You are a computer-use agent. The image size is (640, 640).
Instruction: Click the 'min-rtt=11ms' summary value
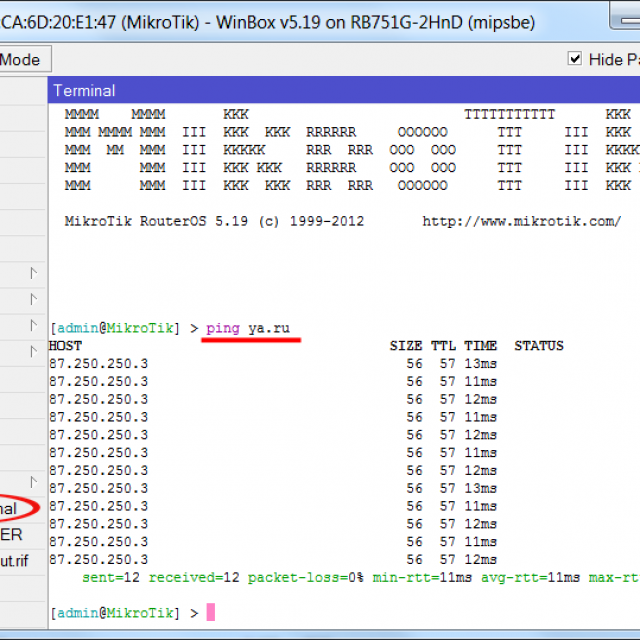[422, 578]
